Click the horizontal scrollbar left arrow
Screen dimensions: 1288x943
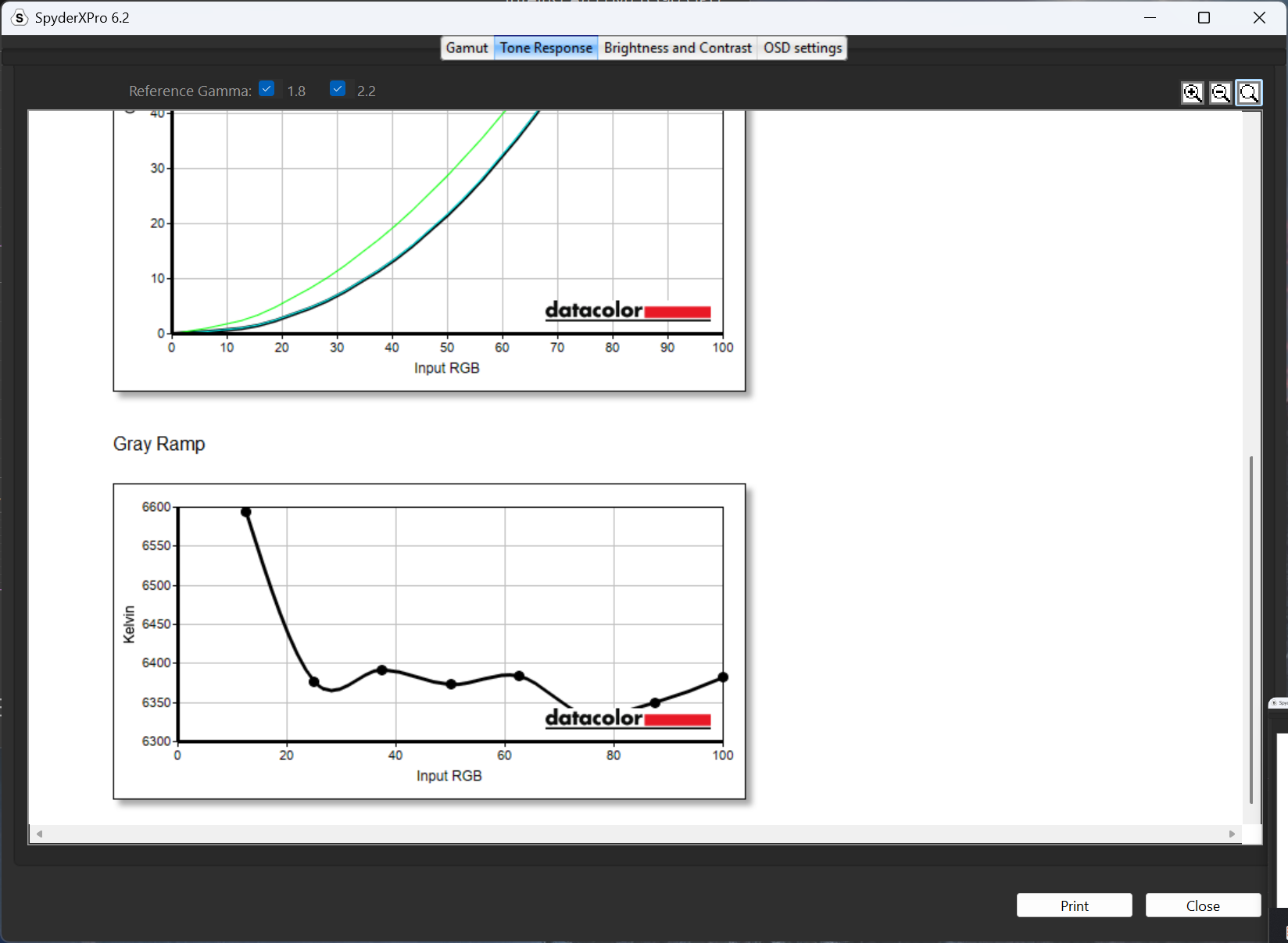tap(39, 834)
